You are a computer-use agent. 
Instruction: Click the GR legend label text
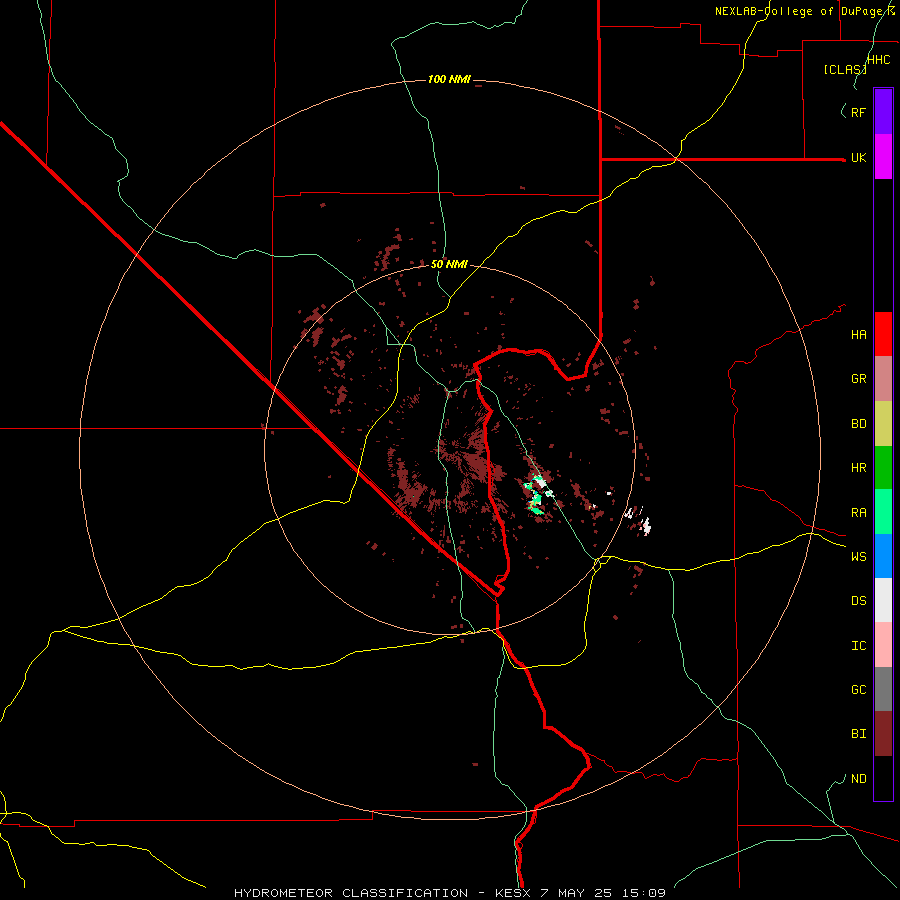click(x=858, y=379)
